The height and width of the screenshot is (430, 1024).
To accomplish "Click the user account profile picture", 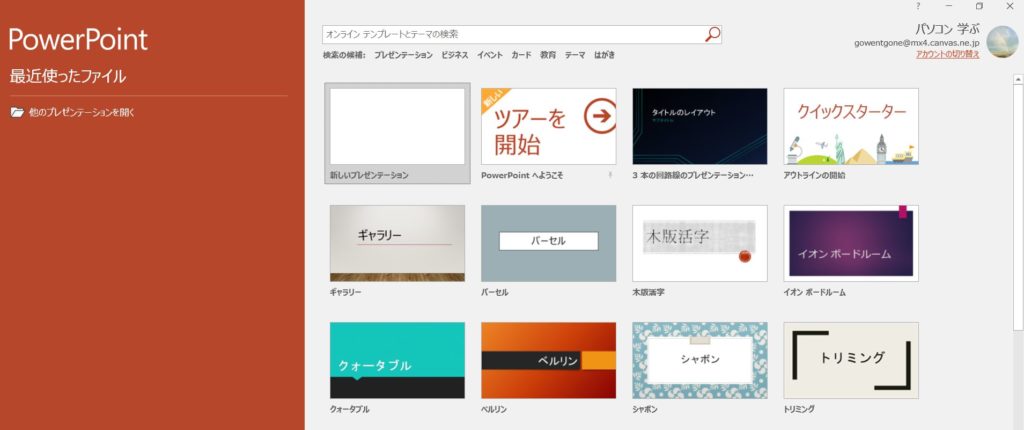I will point(1002,42).
